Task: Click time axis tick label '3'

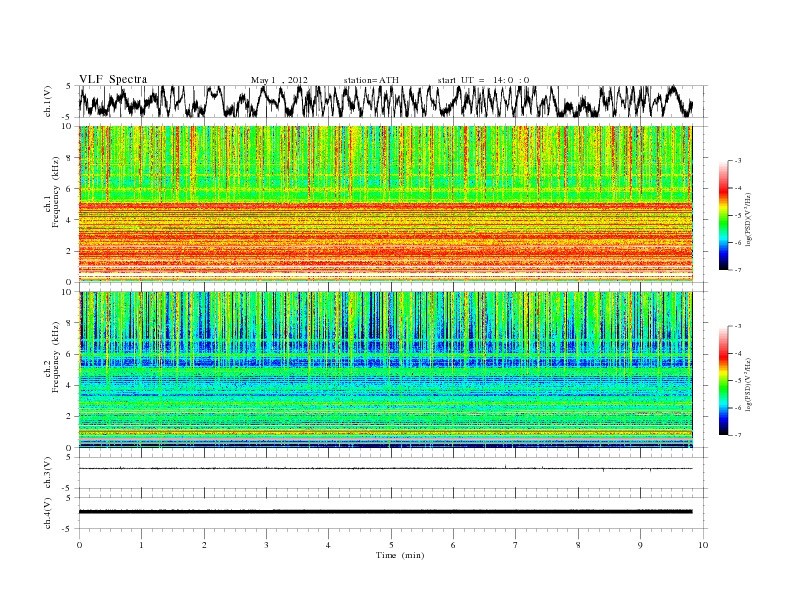Action: tap(266, 545)
